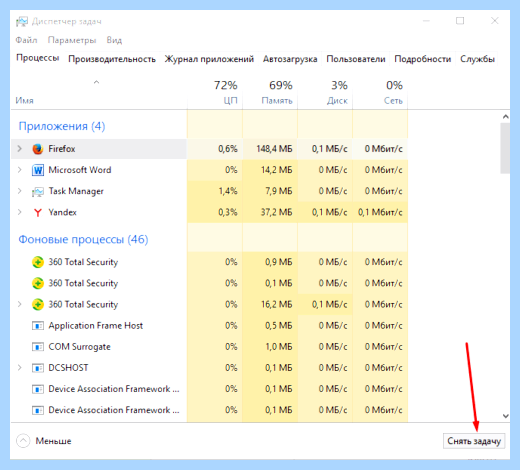Click the Меньше details toggle label
Image resolution: width=520 pixels, height=470 pixels.
point(53,441)
